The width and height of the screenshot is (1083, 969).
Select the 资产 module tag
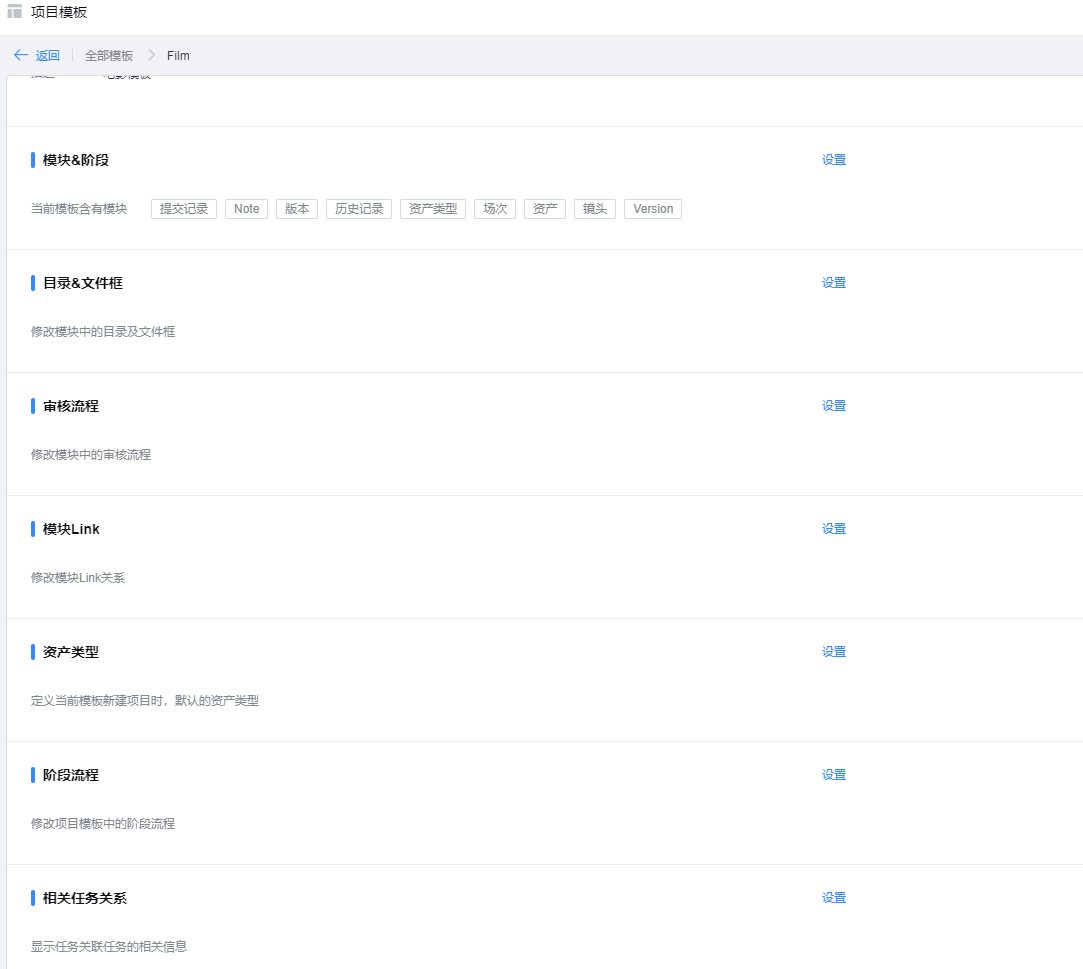pyautogui.click(x=545, y=209)
